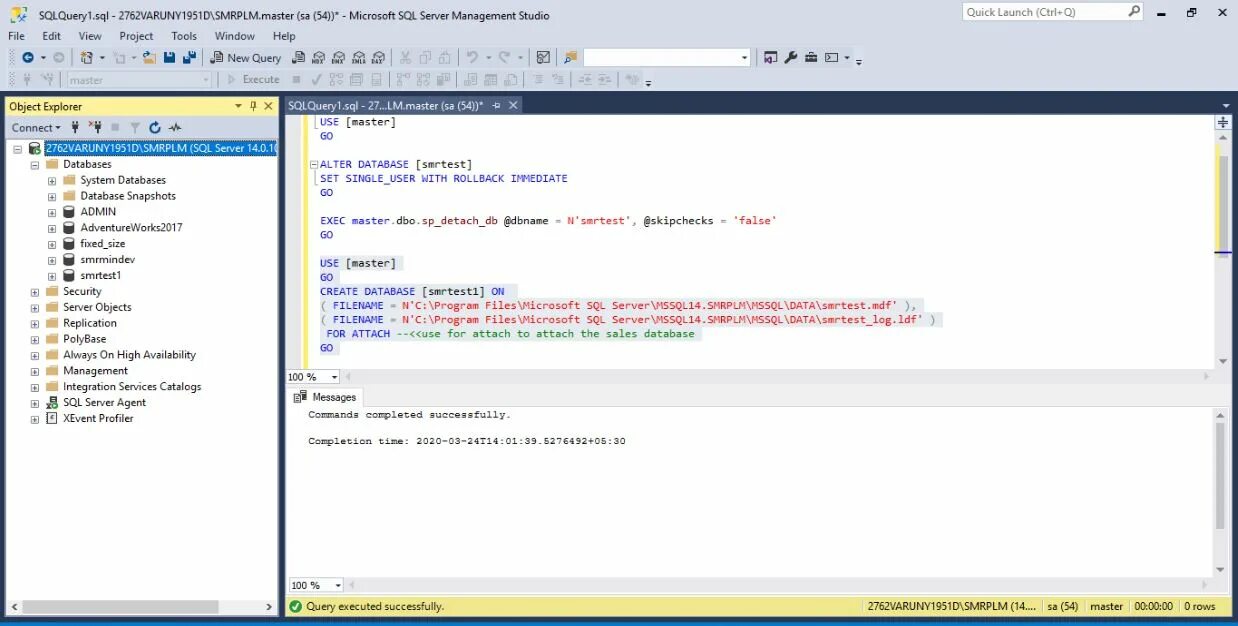Select the smrmindev database in tree
The image size is (1238, 626).
pos(107,259)
